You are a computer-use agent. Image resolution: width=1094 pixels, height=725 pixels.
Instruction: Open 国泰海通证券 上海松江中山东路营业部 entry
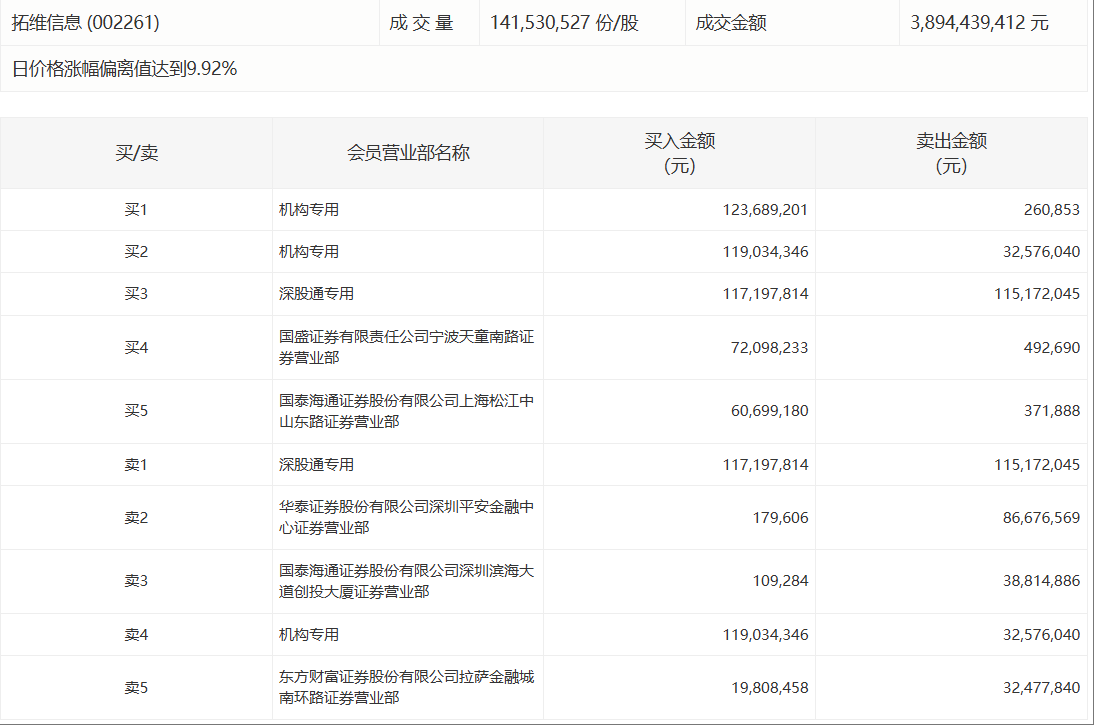(x=406, y=411)
